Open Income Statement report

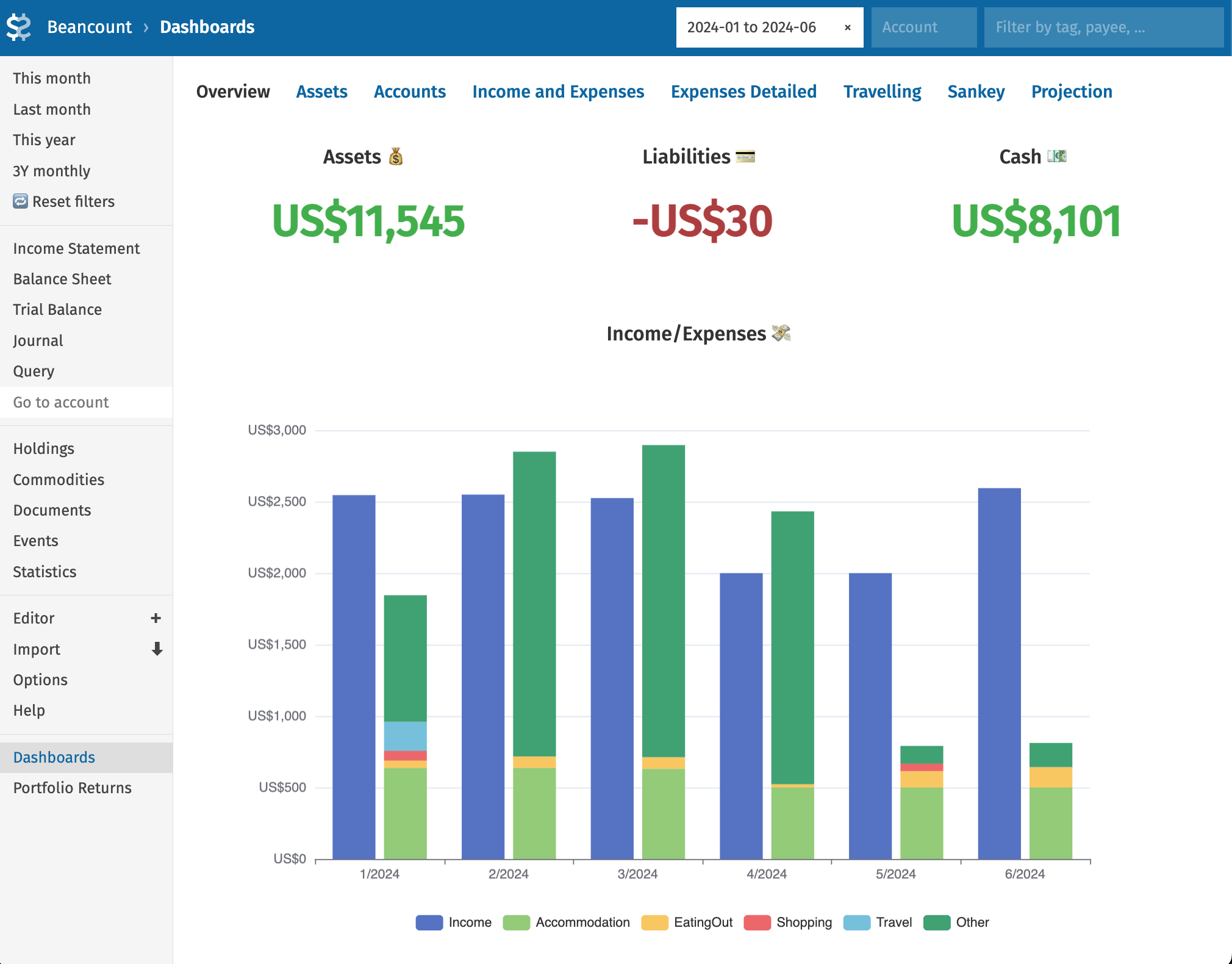pos(86,248)
